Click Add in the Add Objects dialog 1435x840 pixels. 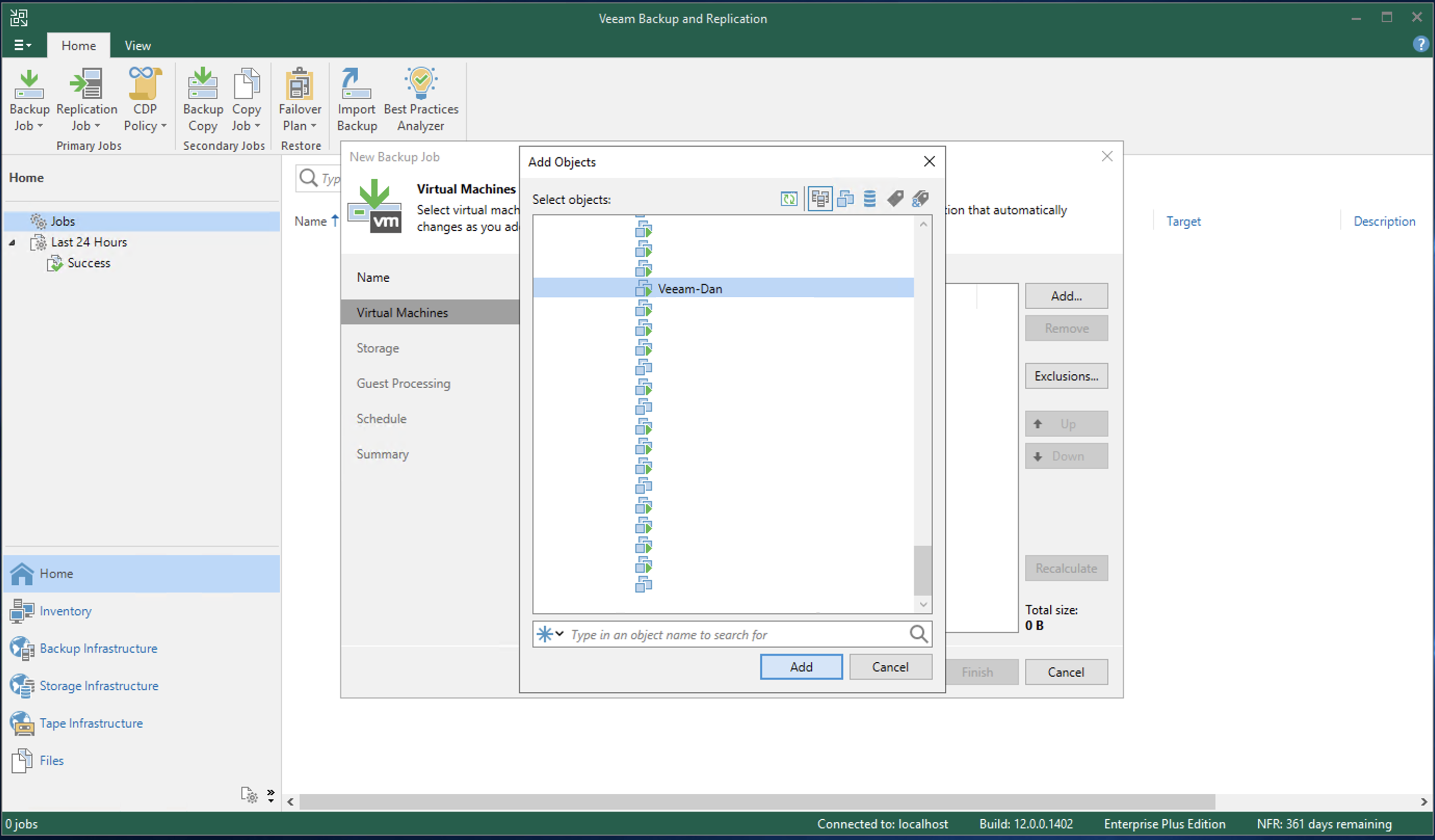(x=801, y=667)
